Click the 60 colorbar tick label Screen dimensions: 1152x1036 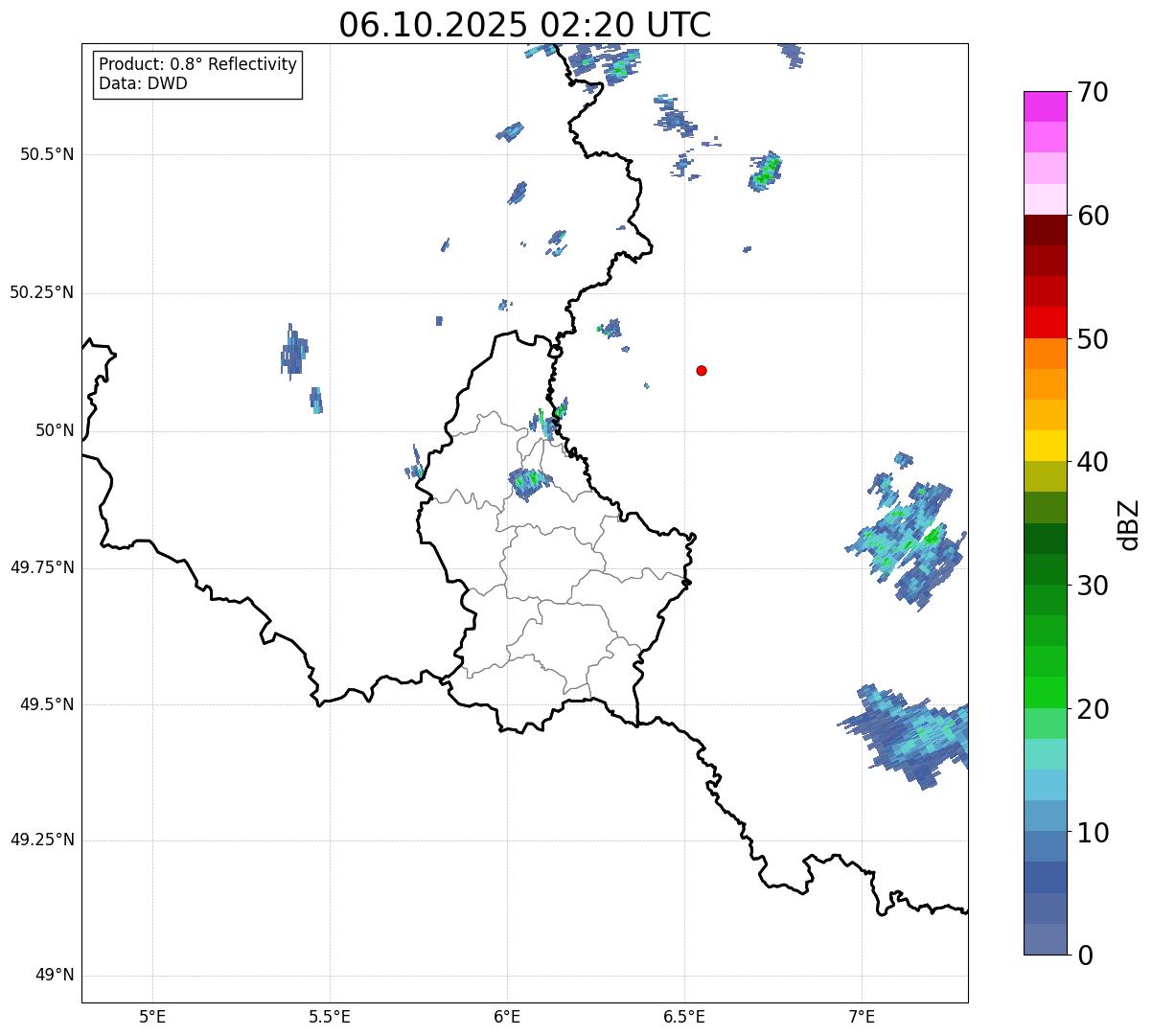point(1093,216)
